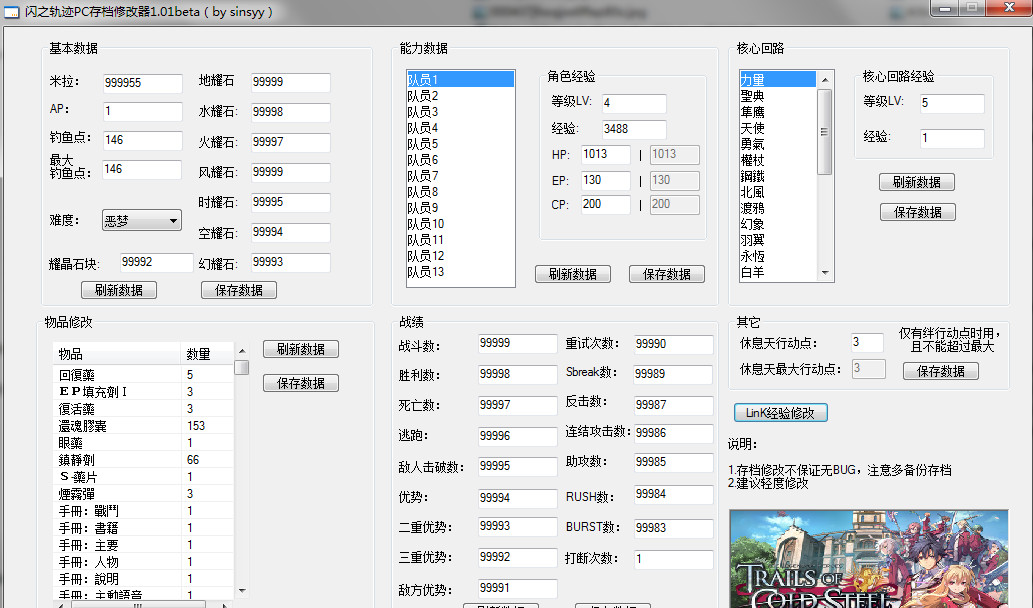The width and height of the screenshot is (1033, 608).
Task: Click the core circuit list scrollbar thumb
Action: (825, 132)
